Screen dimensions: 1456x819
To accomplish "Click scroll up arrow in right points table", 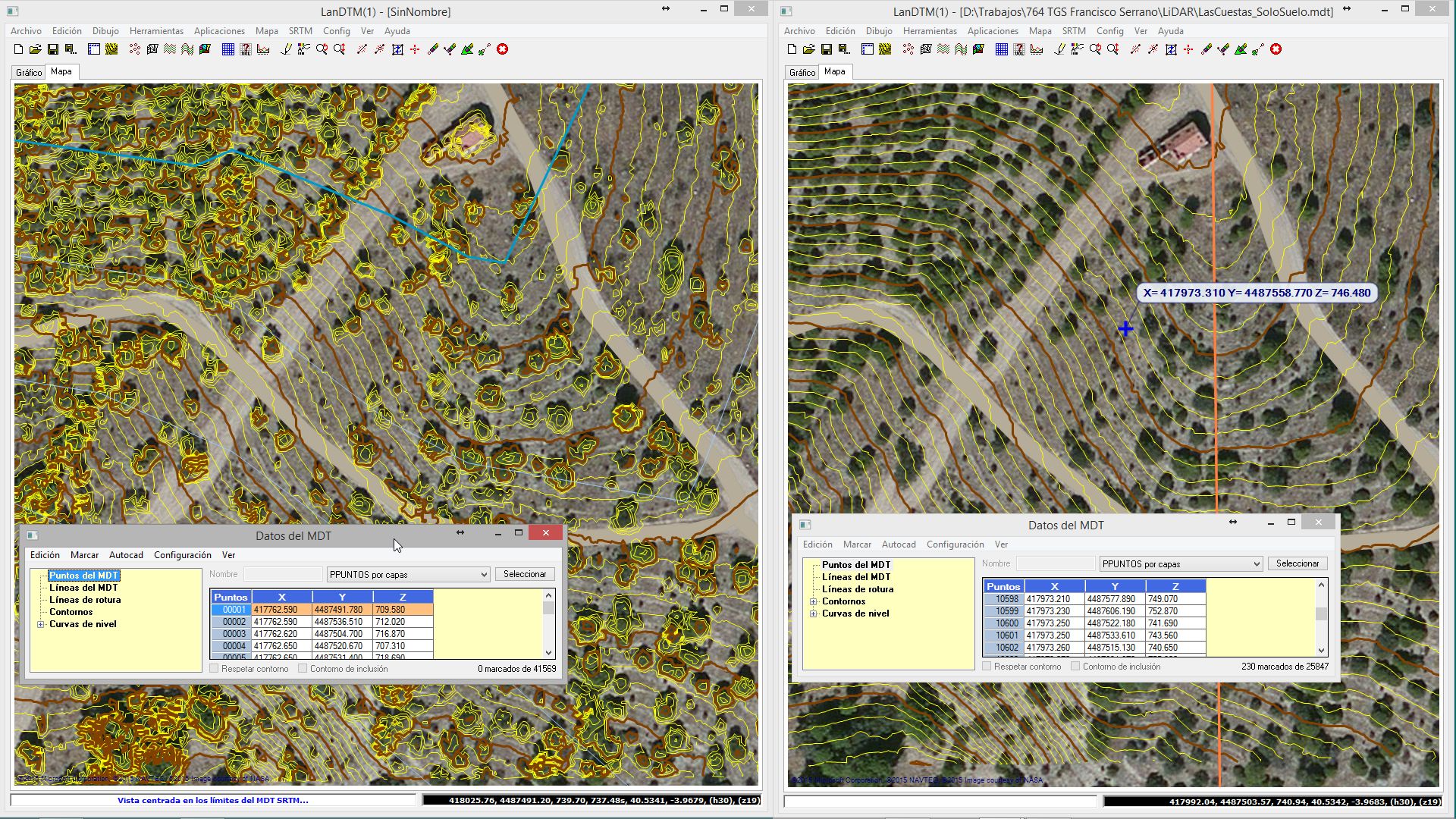I will [x=1321, y=585].
